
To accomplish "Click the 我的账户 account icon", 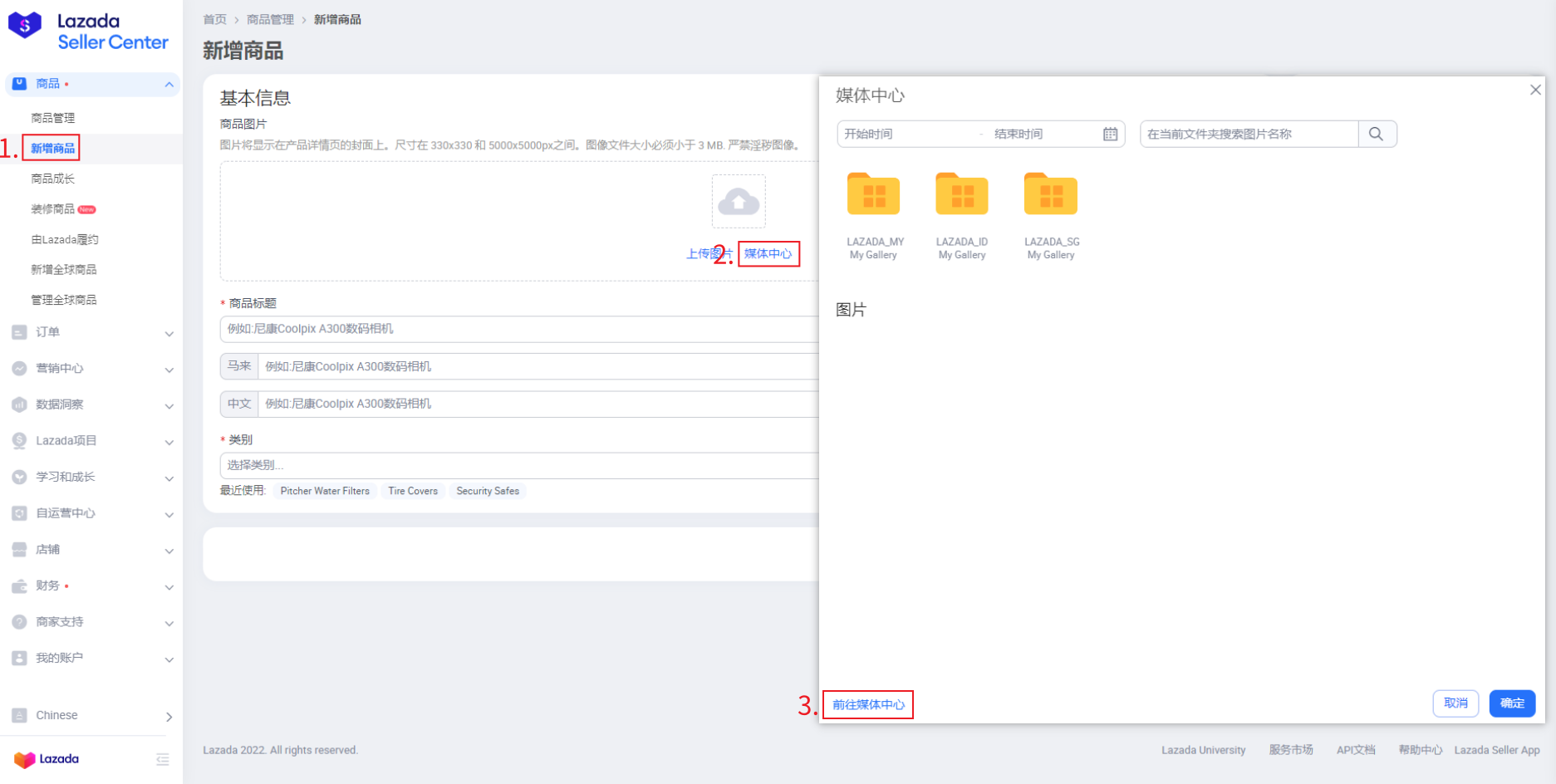I will click(20, 659).
